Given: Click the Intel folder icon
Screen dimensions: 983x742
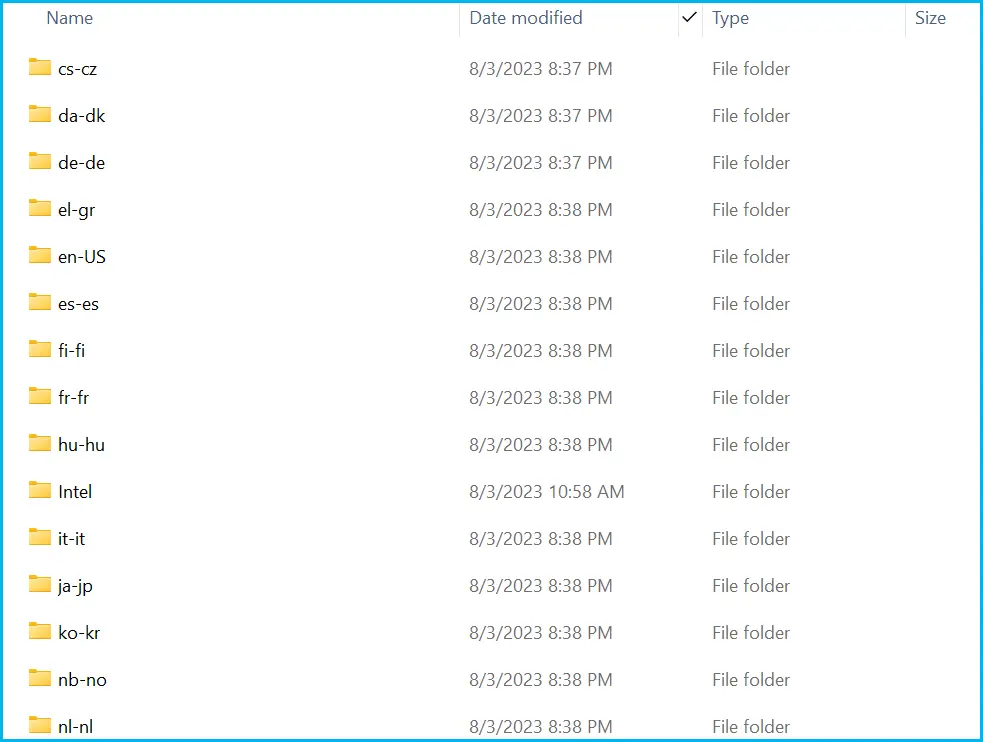Looking at the screenshot, I should [40, 491].
